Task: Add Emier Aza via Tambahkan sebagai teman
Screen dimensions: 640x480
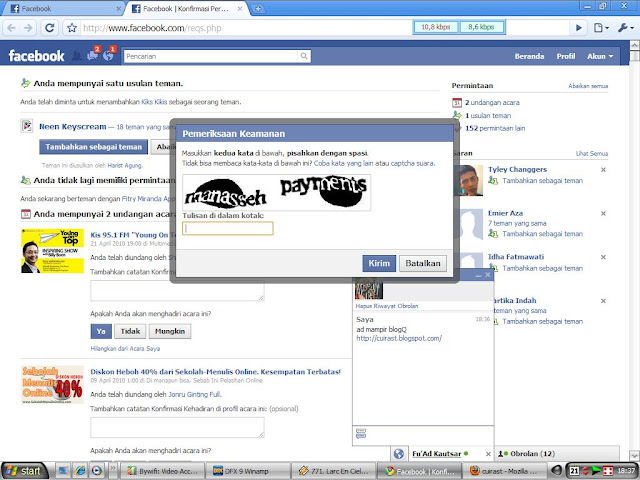Action: click(542, 234)
